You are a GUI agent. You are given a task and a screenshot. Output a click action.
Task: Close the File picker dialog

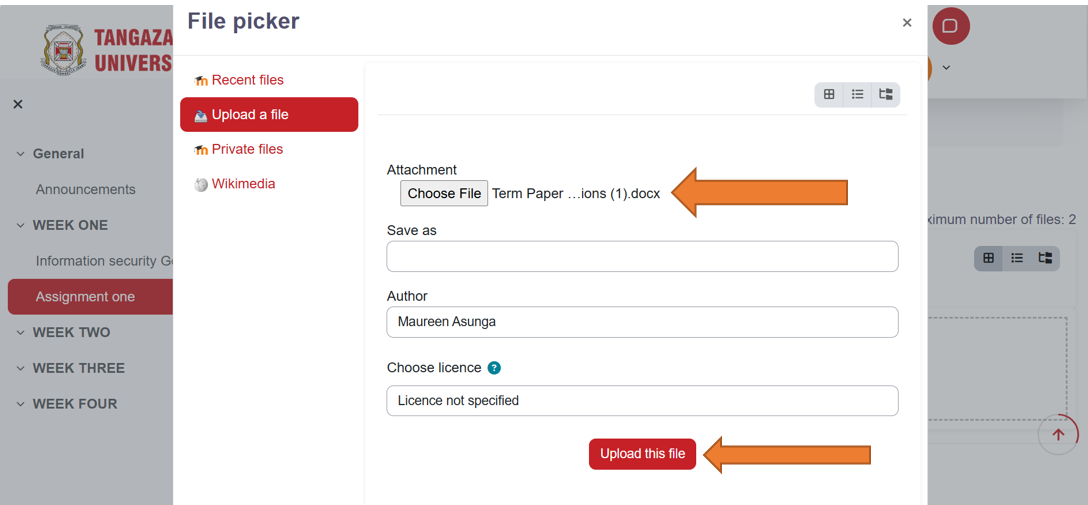(x=907, y=23)
